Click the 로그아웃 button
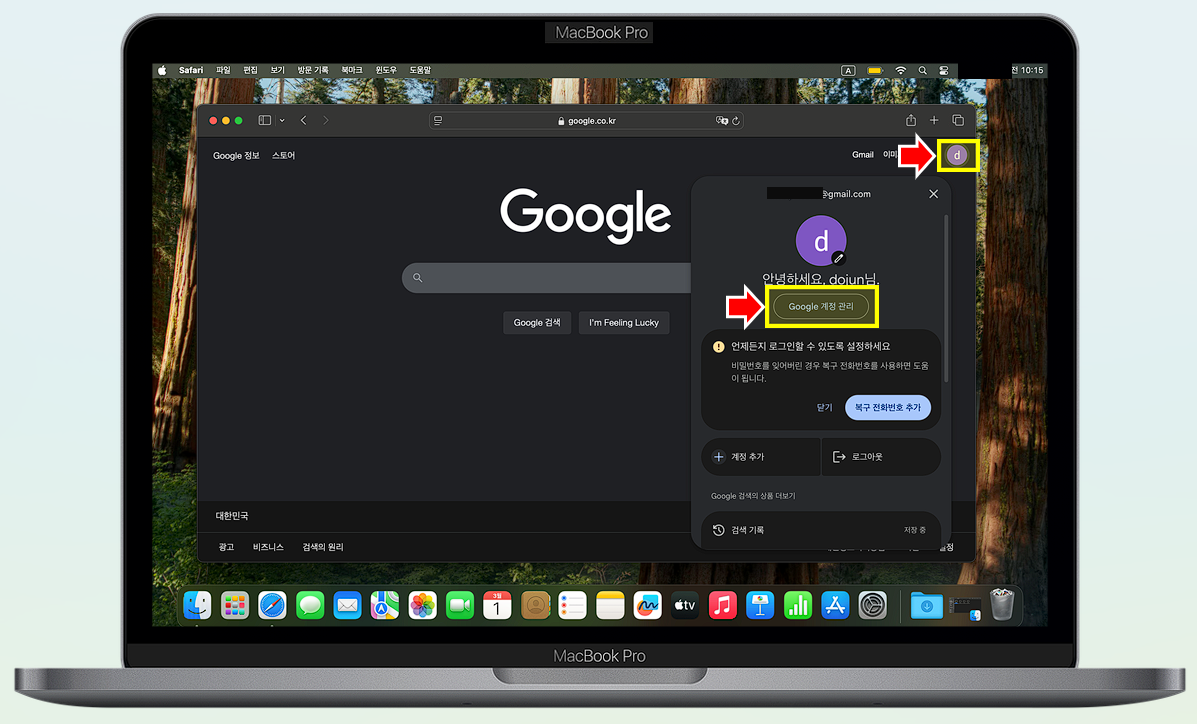 [x=881, y=457]
